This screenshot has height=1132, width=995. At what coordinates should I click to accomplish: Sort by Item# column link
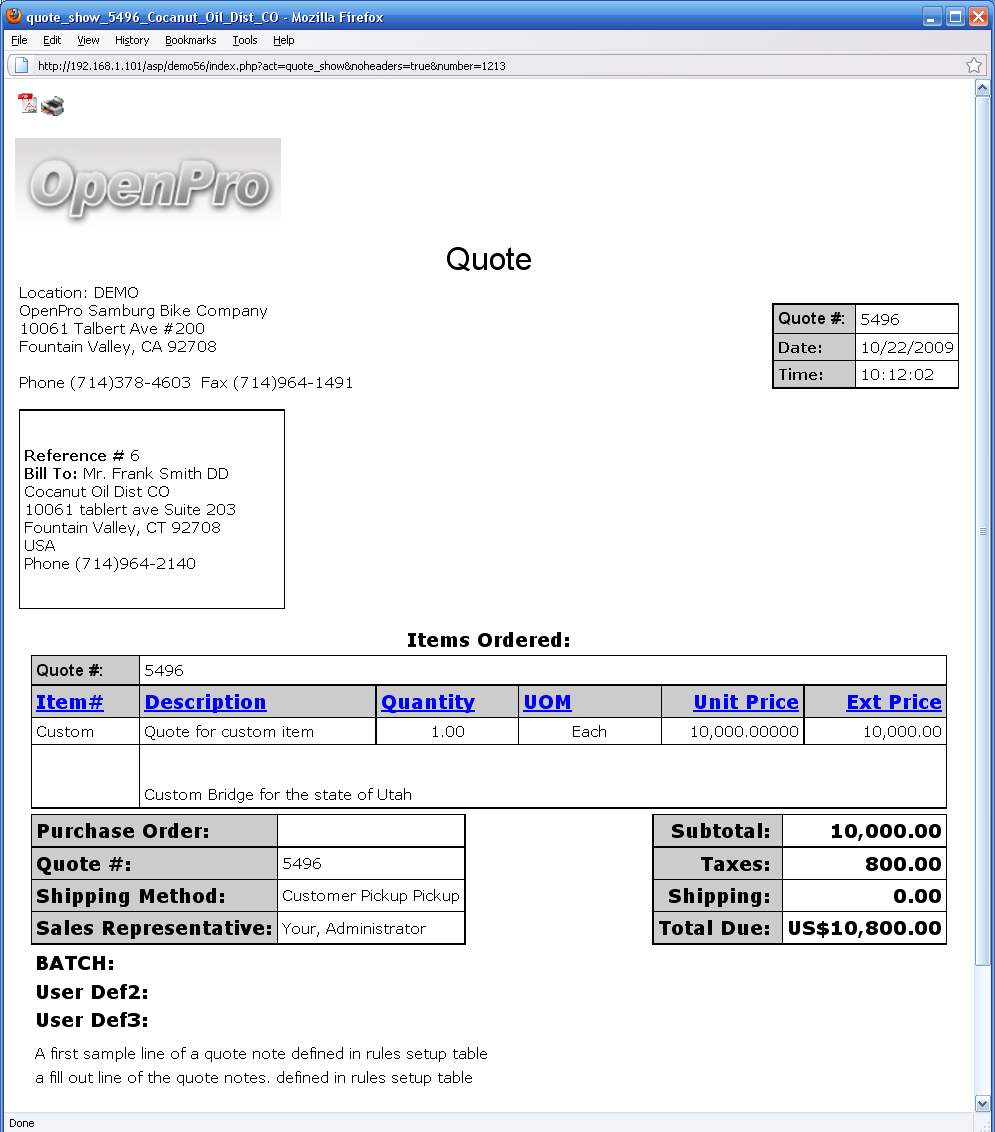70,702
